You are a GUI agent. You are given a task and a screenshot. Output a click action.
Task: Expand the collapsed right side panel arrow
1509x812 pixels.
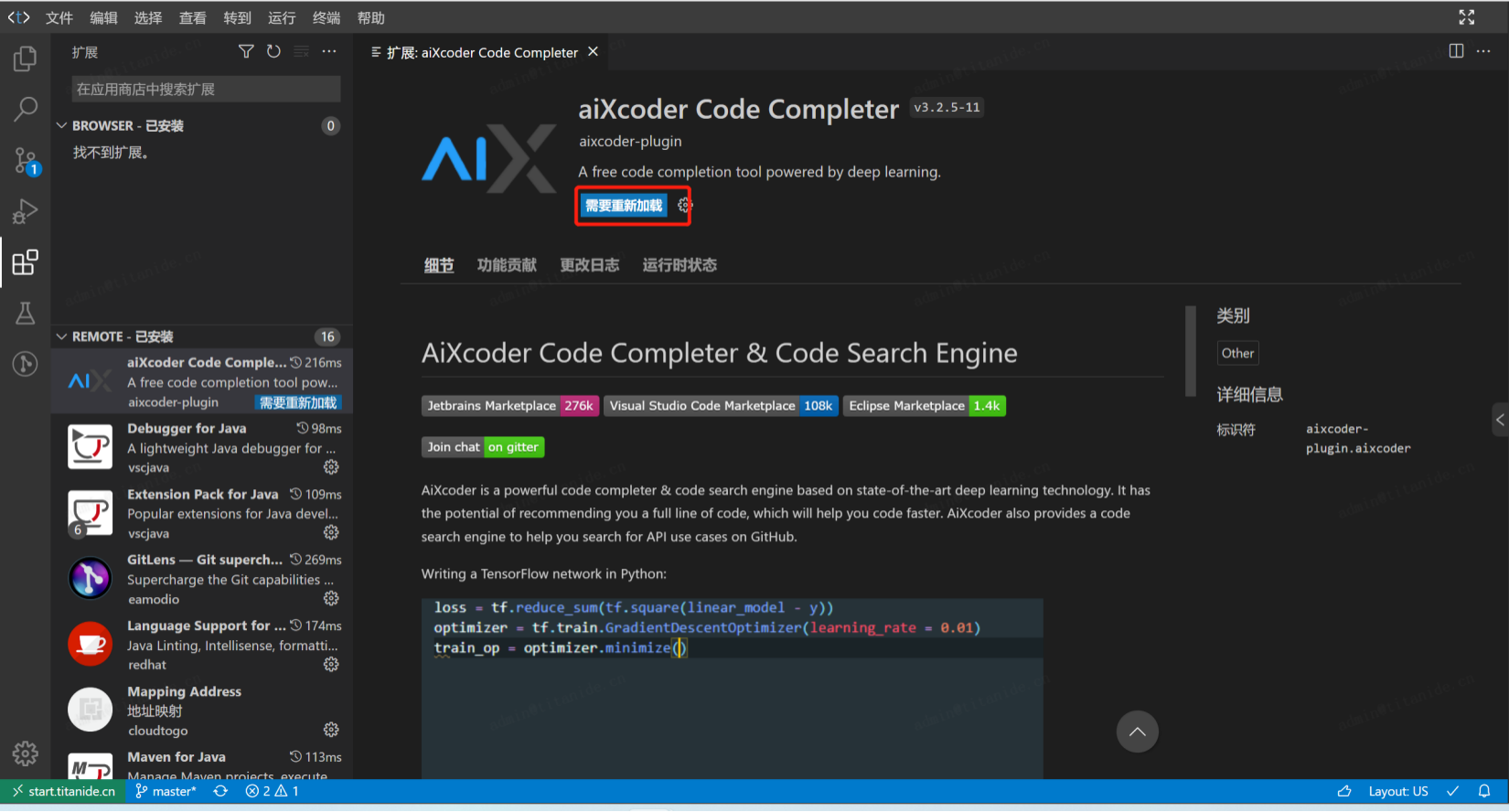tap(1500, 421)
